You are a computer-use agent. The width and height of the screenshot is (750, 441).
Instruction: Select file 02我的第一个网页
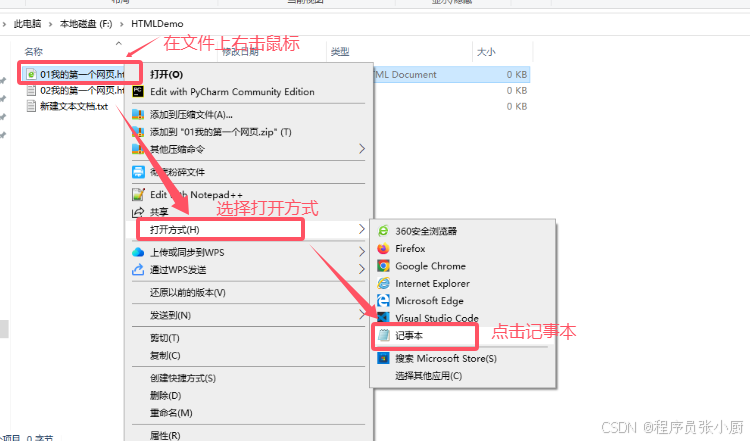point(82,90)
